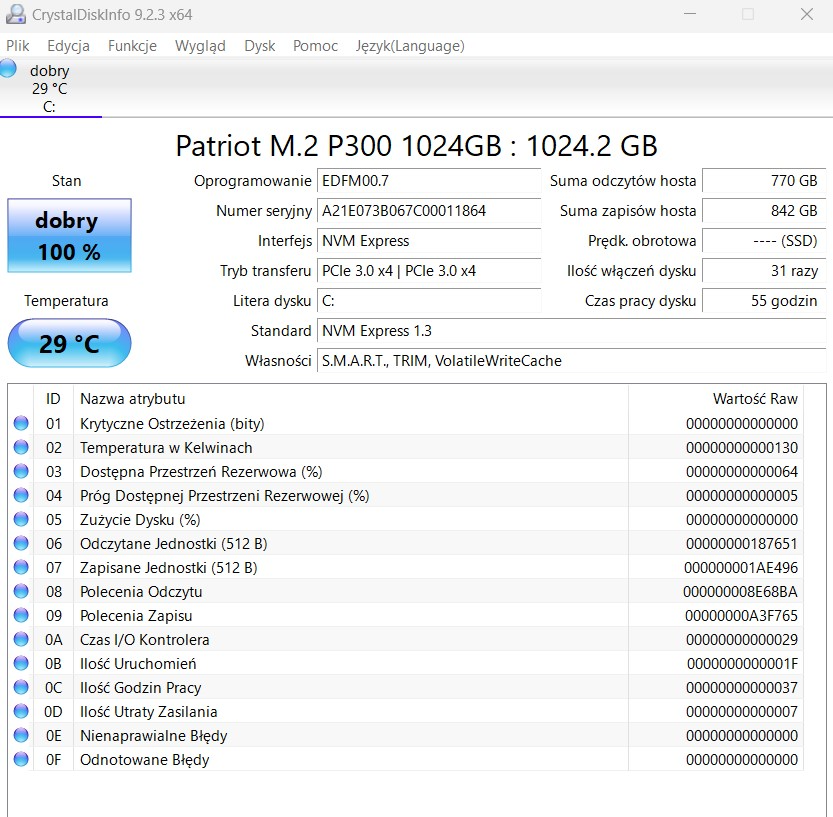Click status icon for Ilość Godzin Pracy
833x817 pixels.
click(x=21, y=688)
